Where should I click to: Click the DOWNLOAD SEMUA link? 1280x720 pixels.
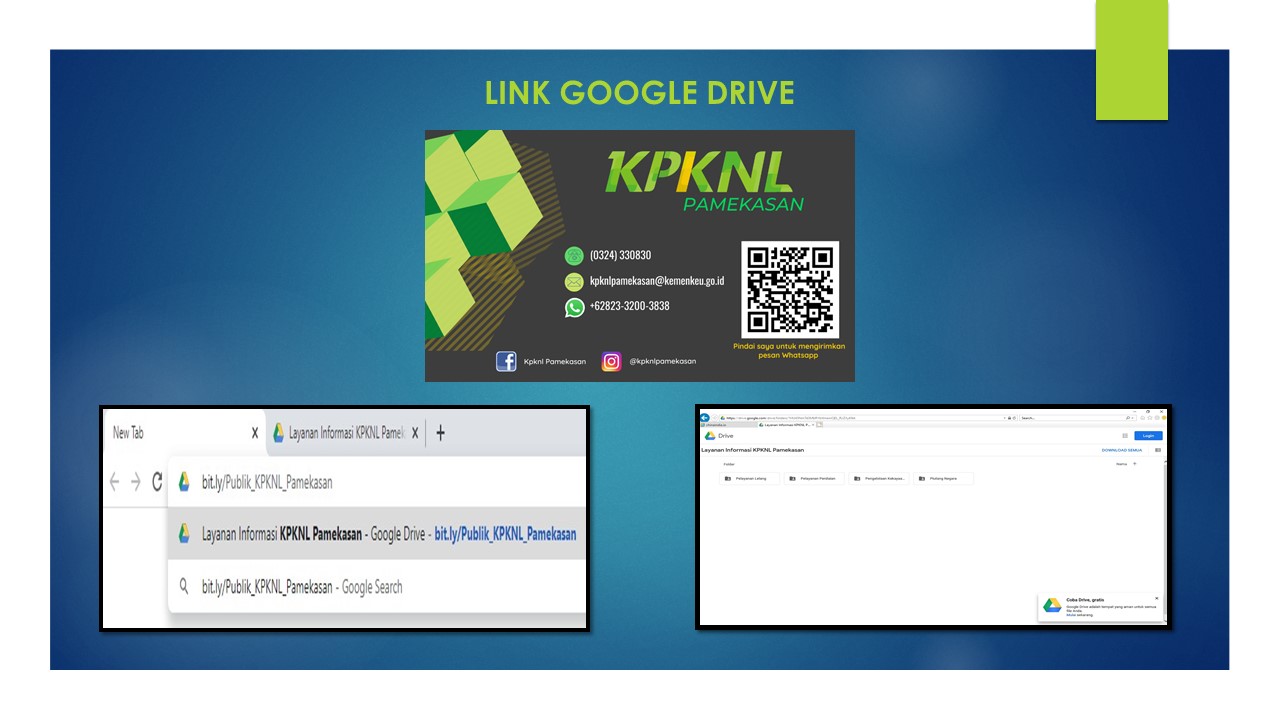[x=1121, y=450]
